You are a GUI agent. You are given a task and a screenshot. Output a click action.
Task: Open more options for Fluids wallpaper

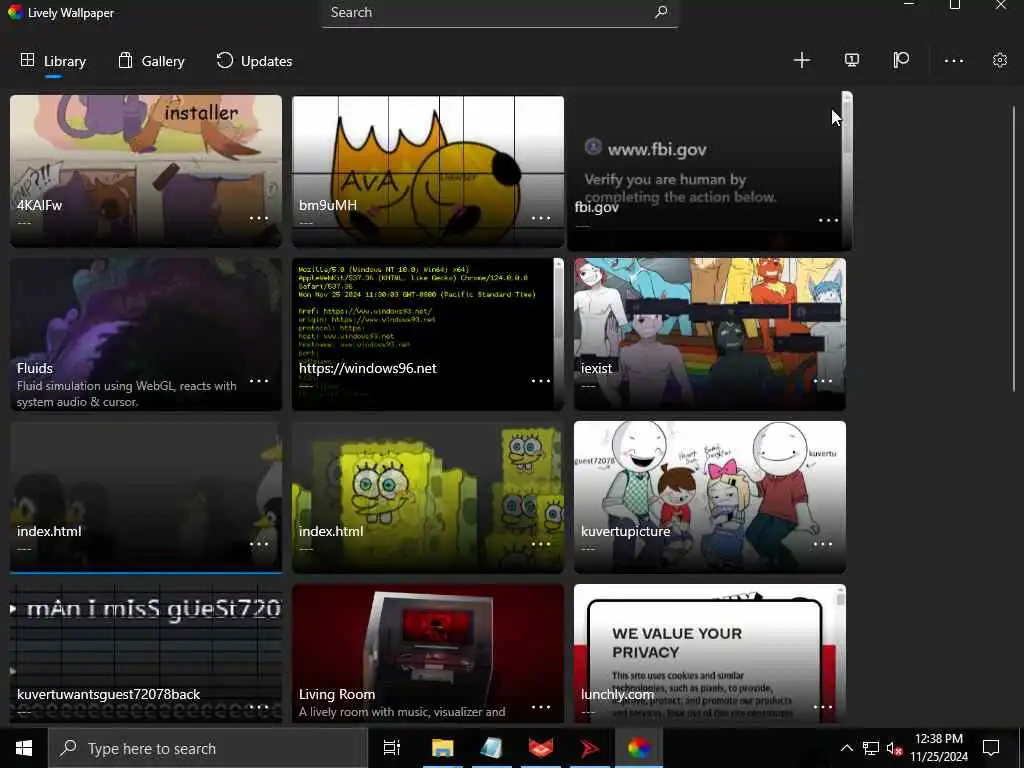coord(259,381)
